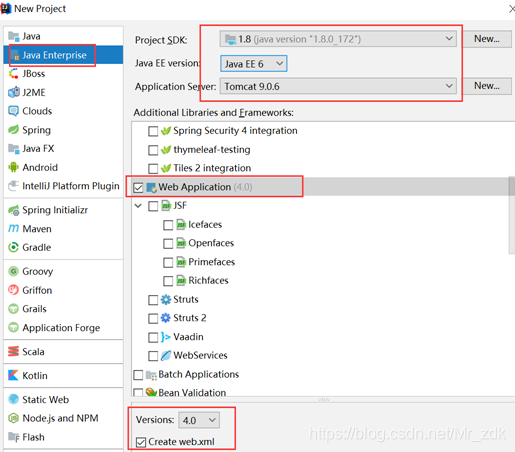Click the Spring Initializr icon
This screenshot has width=515, height=452.
point(14,210)
